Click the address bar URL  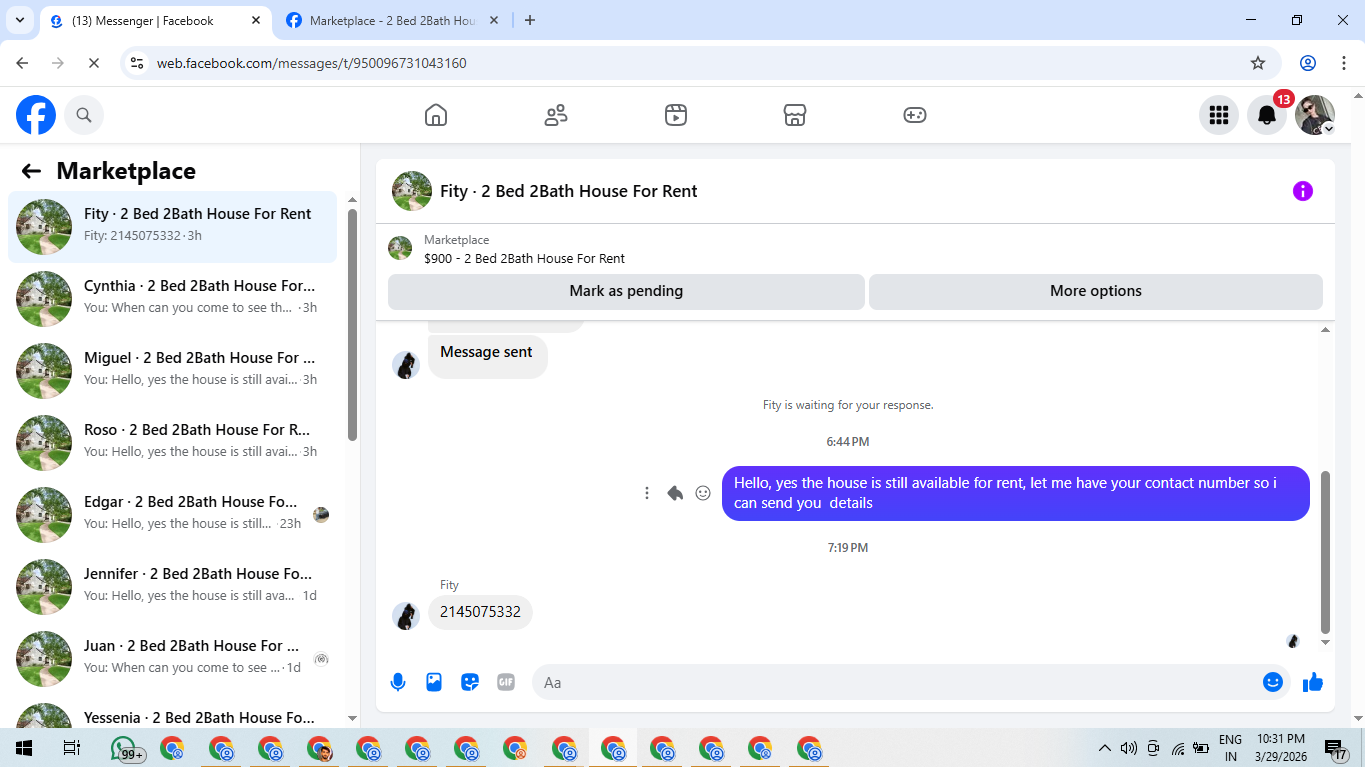311,63
